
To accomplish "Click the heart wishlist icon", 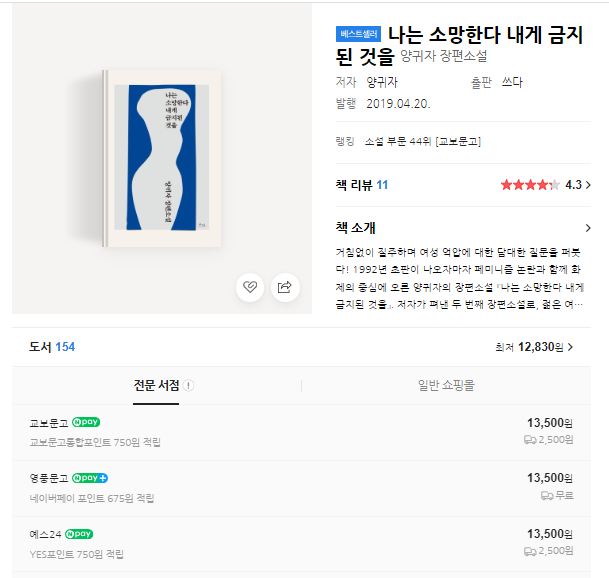I will pyautogui.click(x=250, y=288).
